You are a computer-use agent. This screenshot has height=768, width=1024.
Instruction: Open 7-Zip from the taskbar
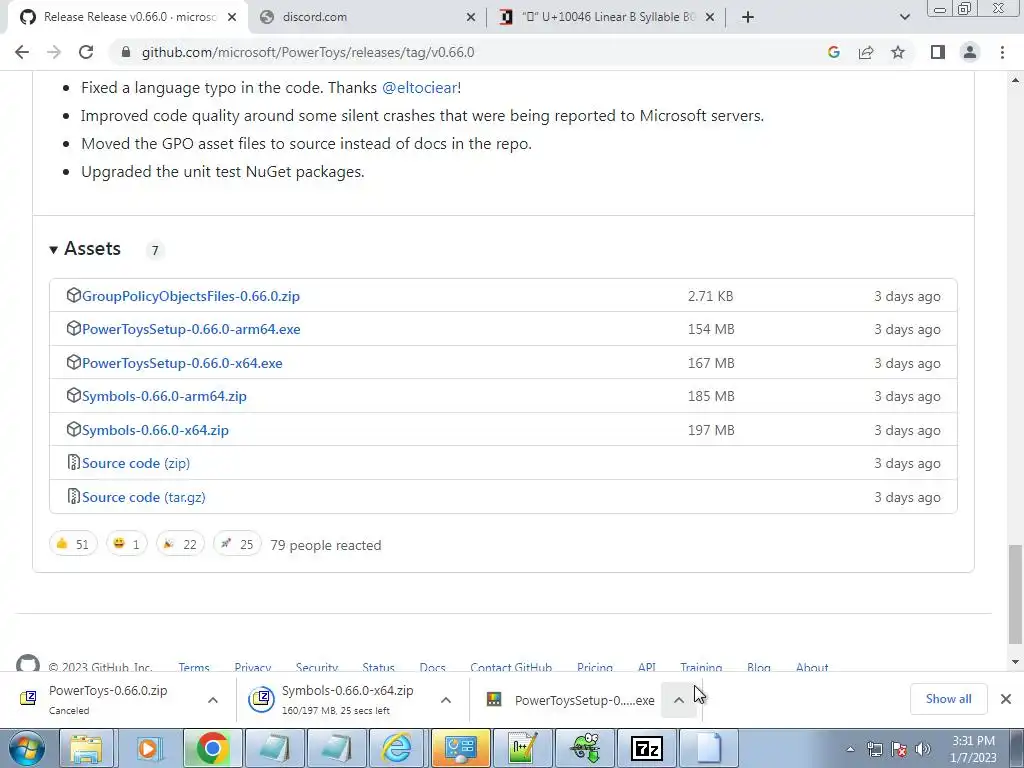(646, 748)
